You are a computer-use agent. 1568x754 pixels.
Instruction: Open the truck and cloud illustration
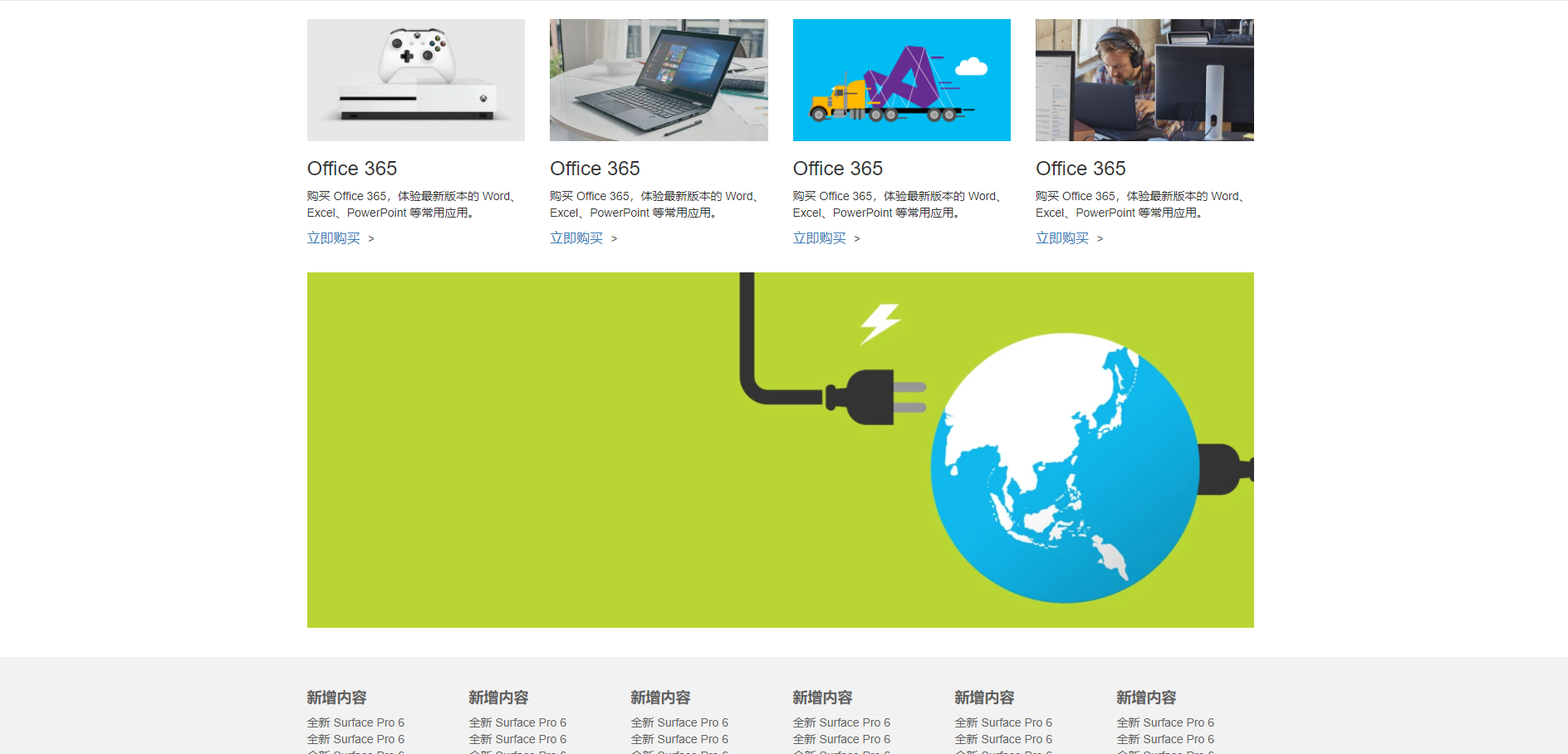[x=902, y=80]
